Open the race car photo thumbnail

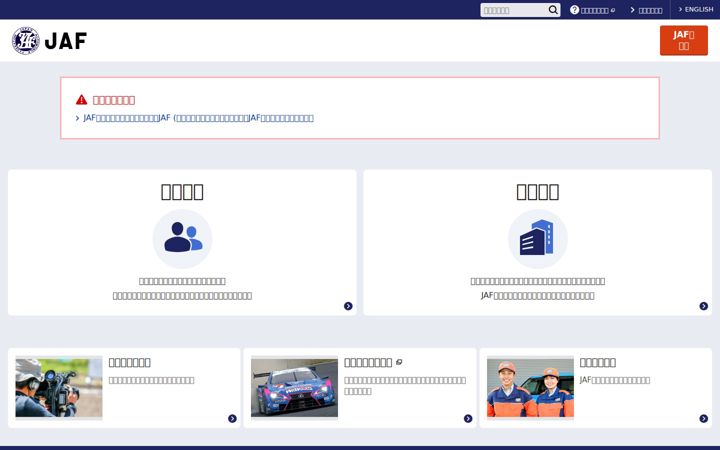tap(294, 388)
